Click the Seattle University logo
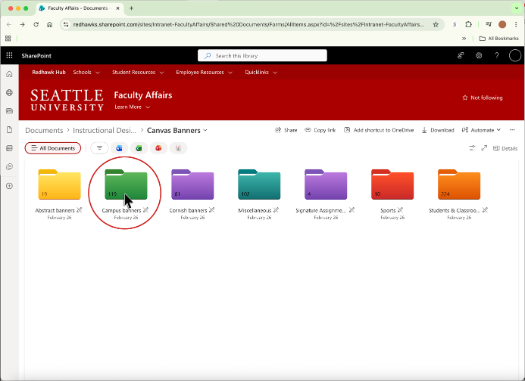Screen dimensions: 525x381 67,100
